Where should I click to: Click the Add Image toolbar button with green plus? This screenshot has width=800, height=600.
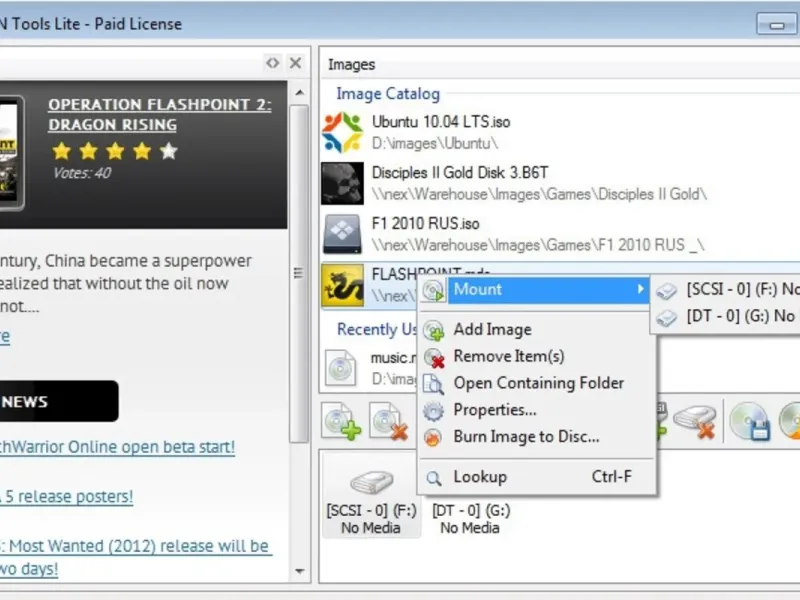pyautogui.click(x=342, y=421)
